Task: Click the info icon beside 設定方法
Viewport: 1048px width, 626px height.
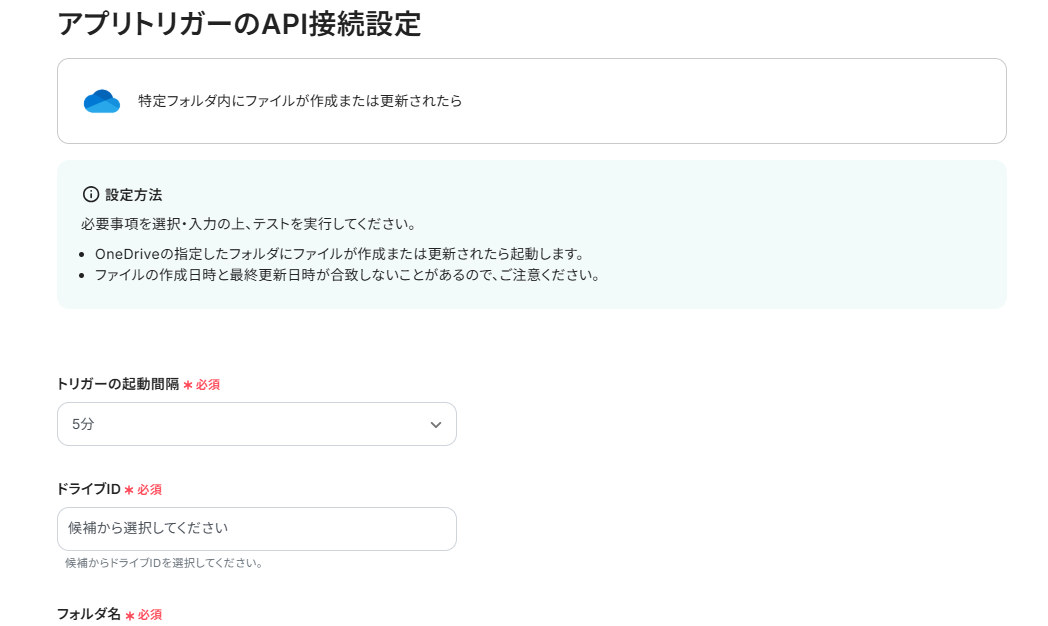Action: [91, 194]
